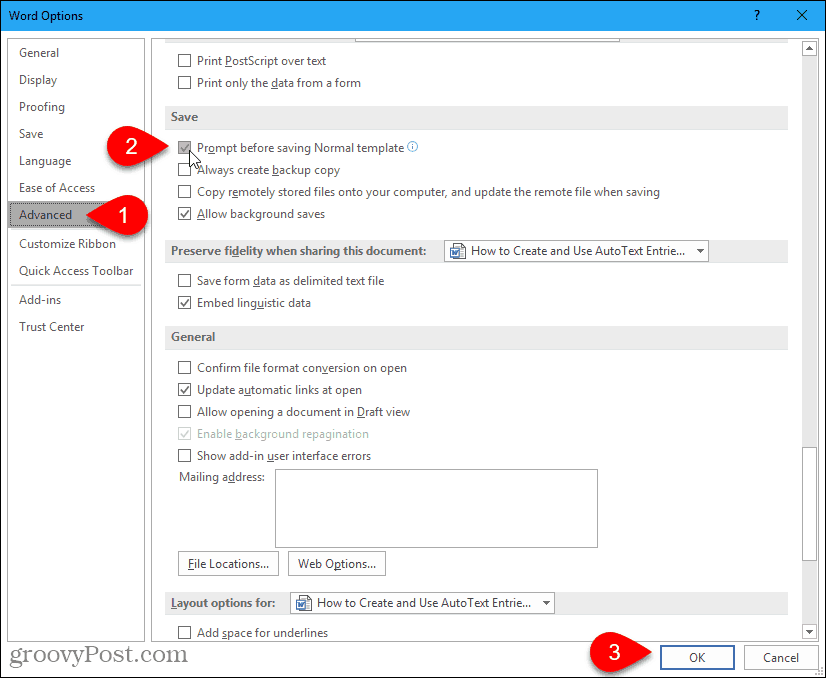Close the Word Options dialog

pos(802,15)
